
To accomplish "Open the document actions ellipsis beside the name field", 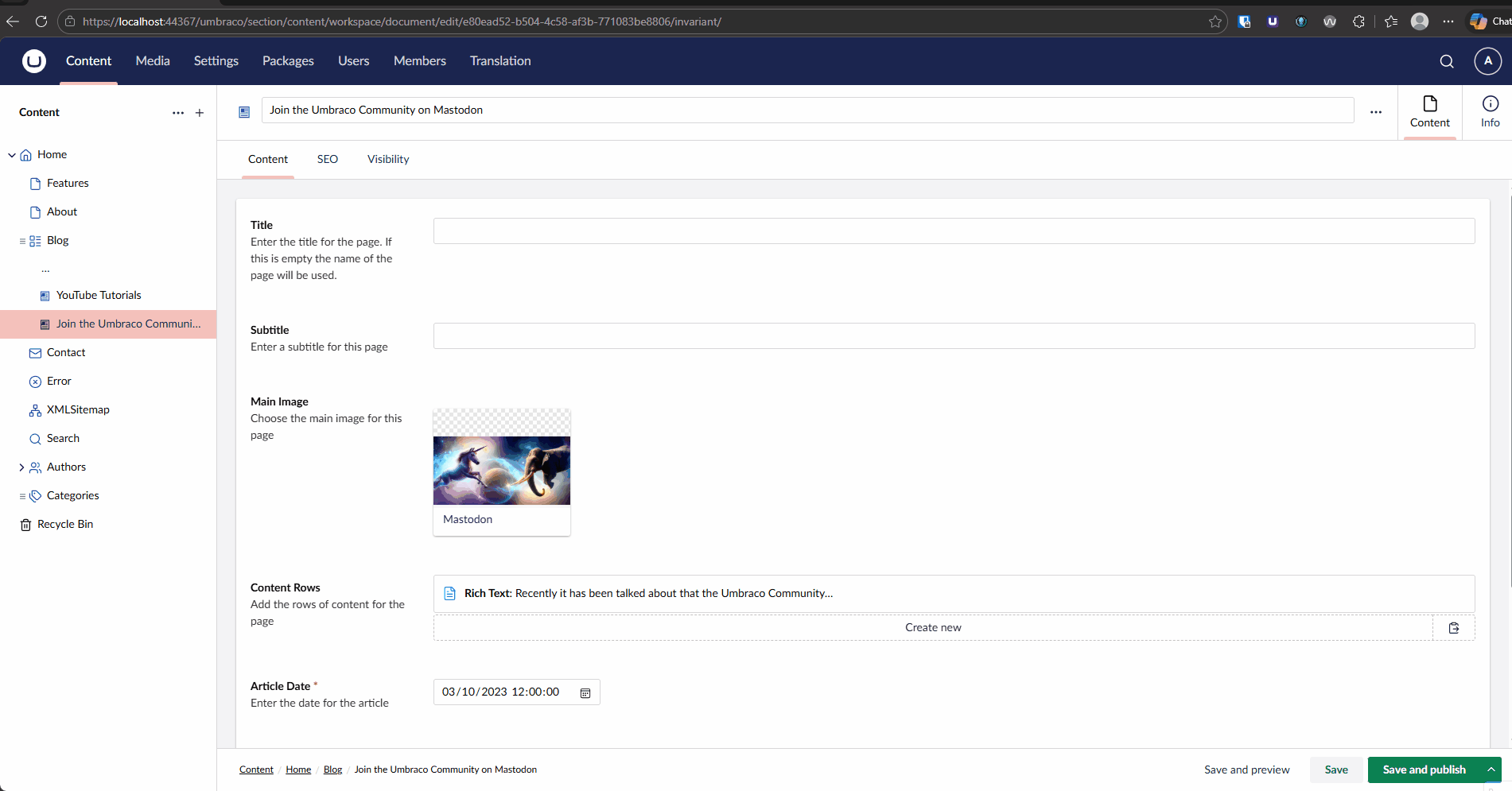I will click(x=1376, y=111).
